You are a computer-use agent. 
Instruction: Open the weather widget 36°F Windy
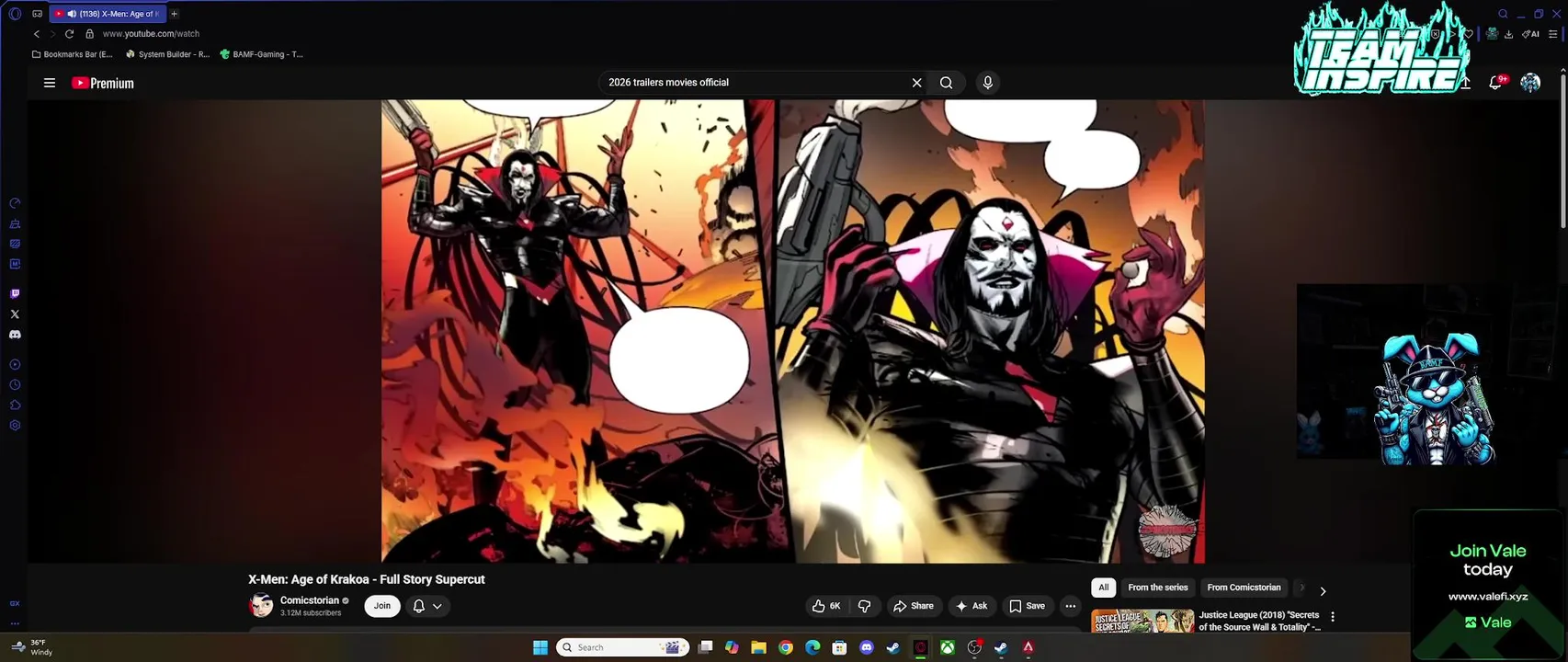[x=32, y=647]
